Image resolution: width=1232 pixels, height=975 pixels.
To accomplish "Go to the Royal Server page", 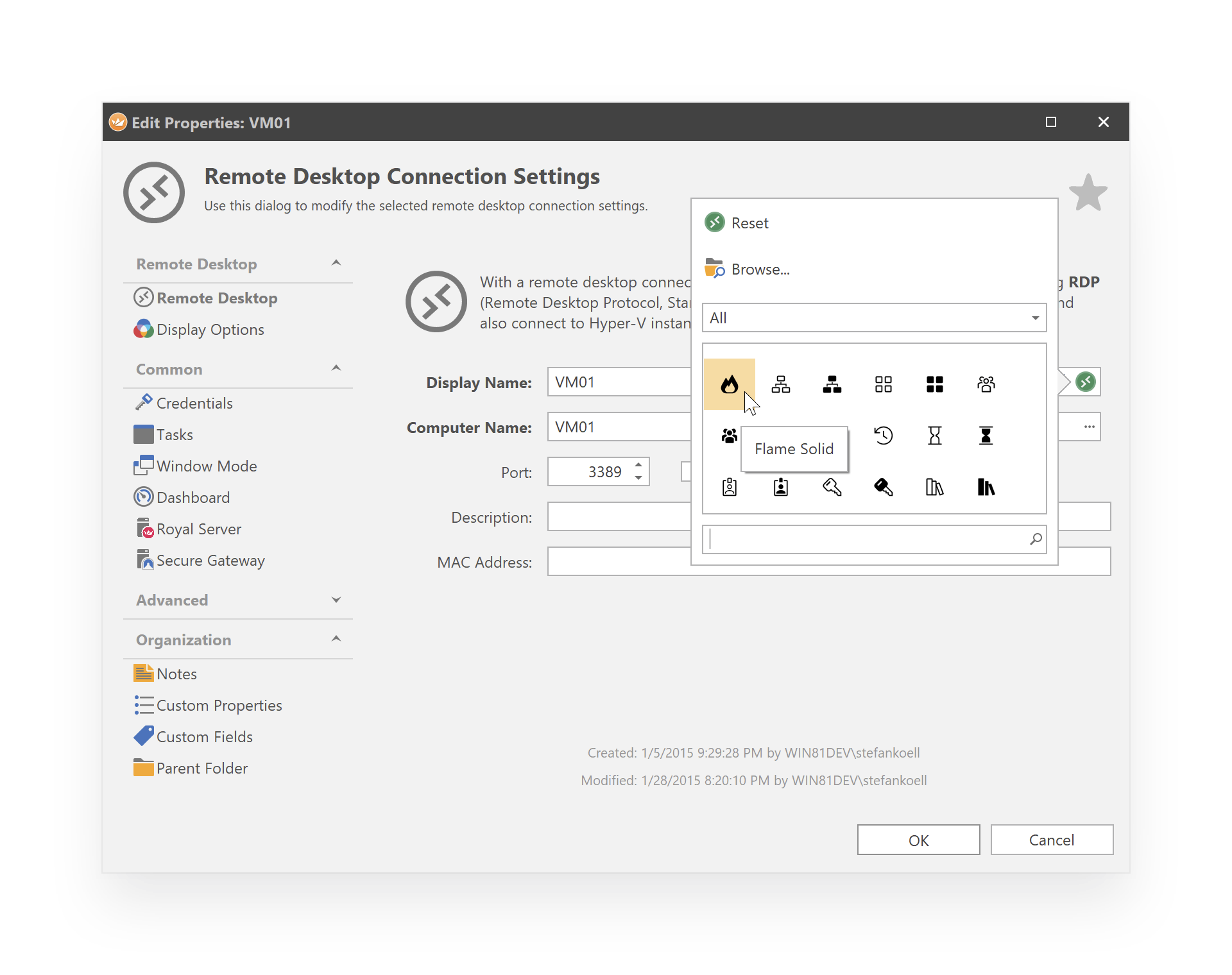I will 187,529.
